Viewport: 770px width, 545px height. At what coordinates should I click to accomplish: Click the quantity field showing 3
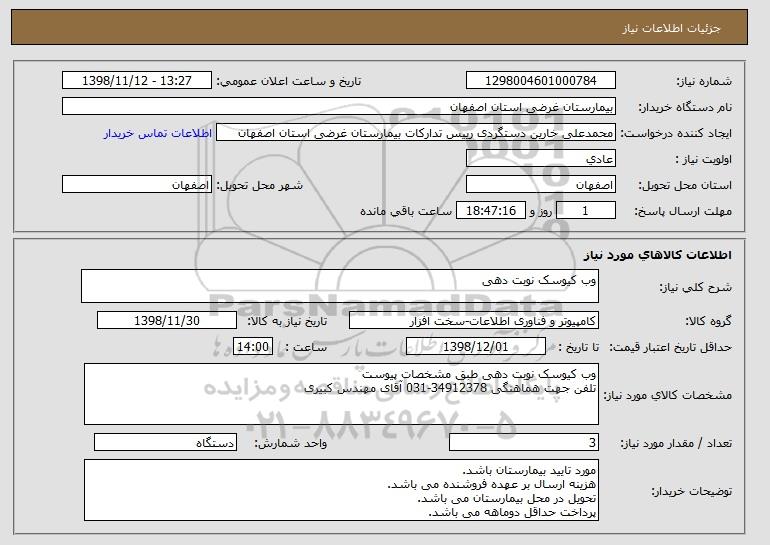[524, 442]
